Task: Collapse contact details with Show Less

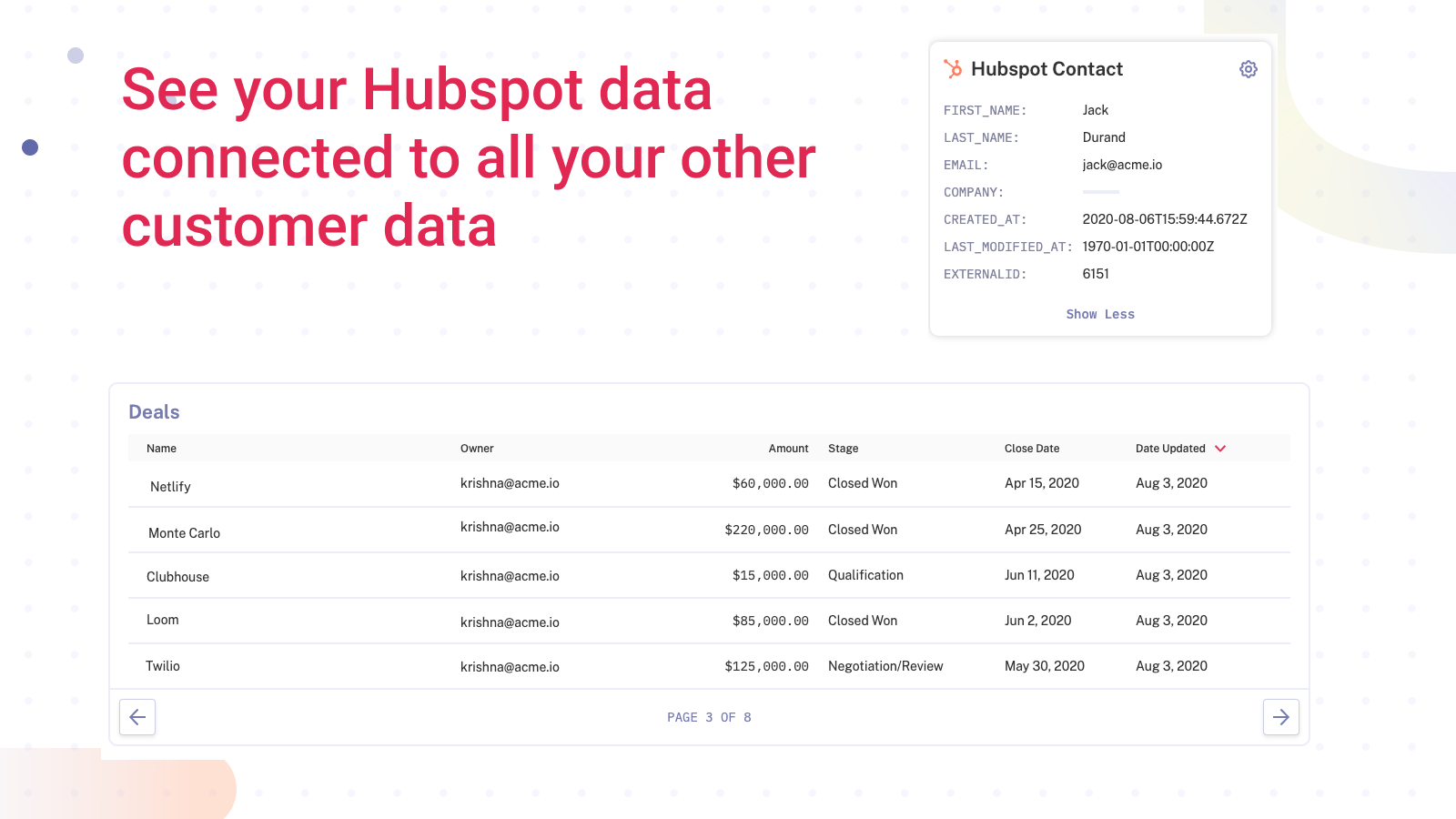Action: tap(1099, 314)
